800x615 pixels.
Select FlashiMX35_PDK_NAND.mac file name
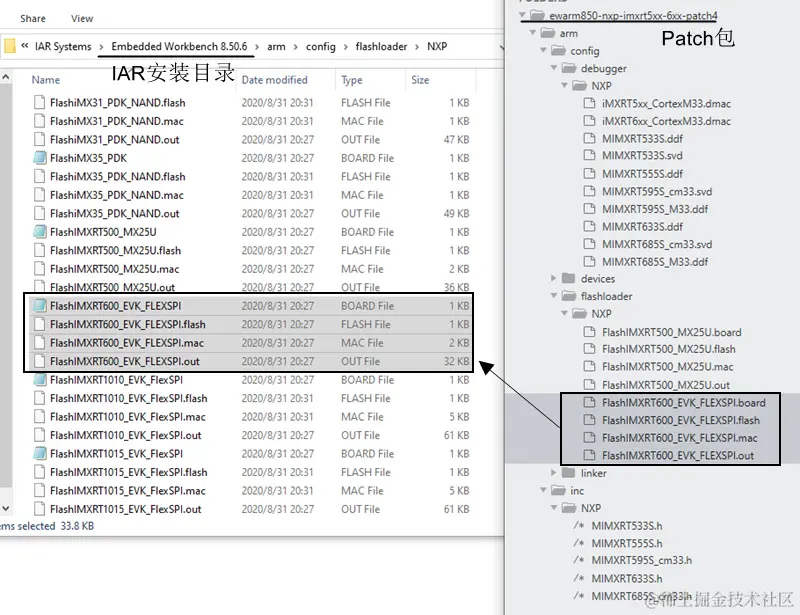116,195
